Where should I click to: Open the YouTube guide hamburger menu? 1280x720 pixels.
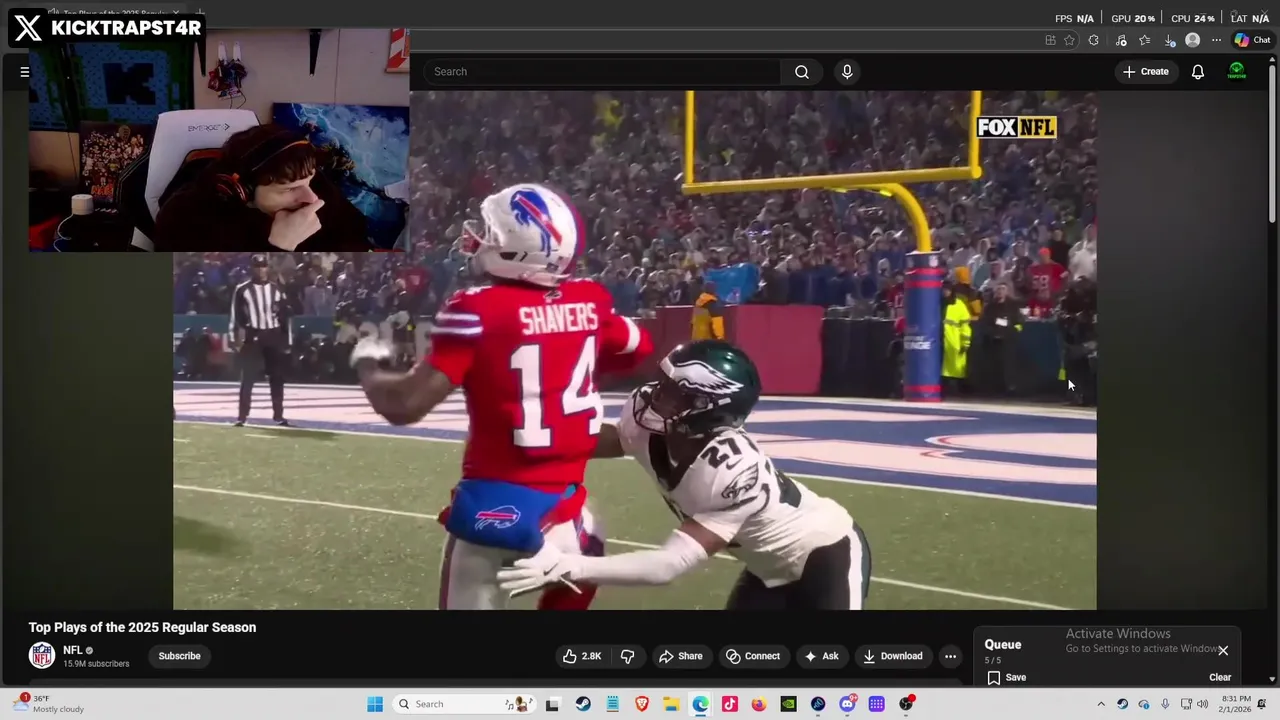tap(25, 72)
